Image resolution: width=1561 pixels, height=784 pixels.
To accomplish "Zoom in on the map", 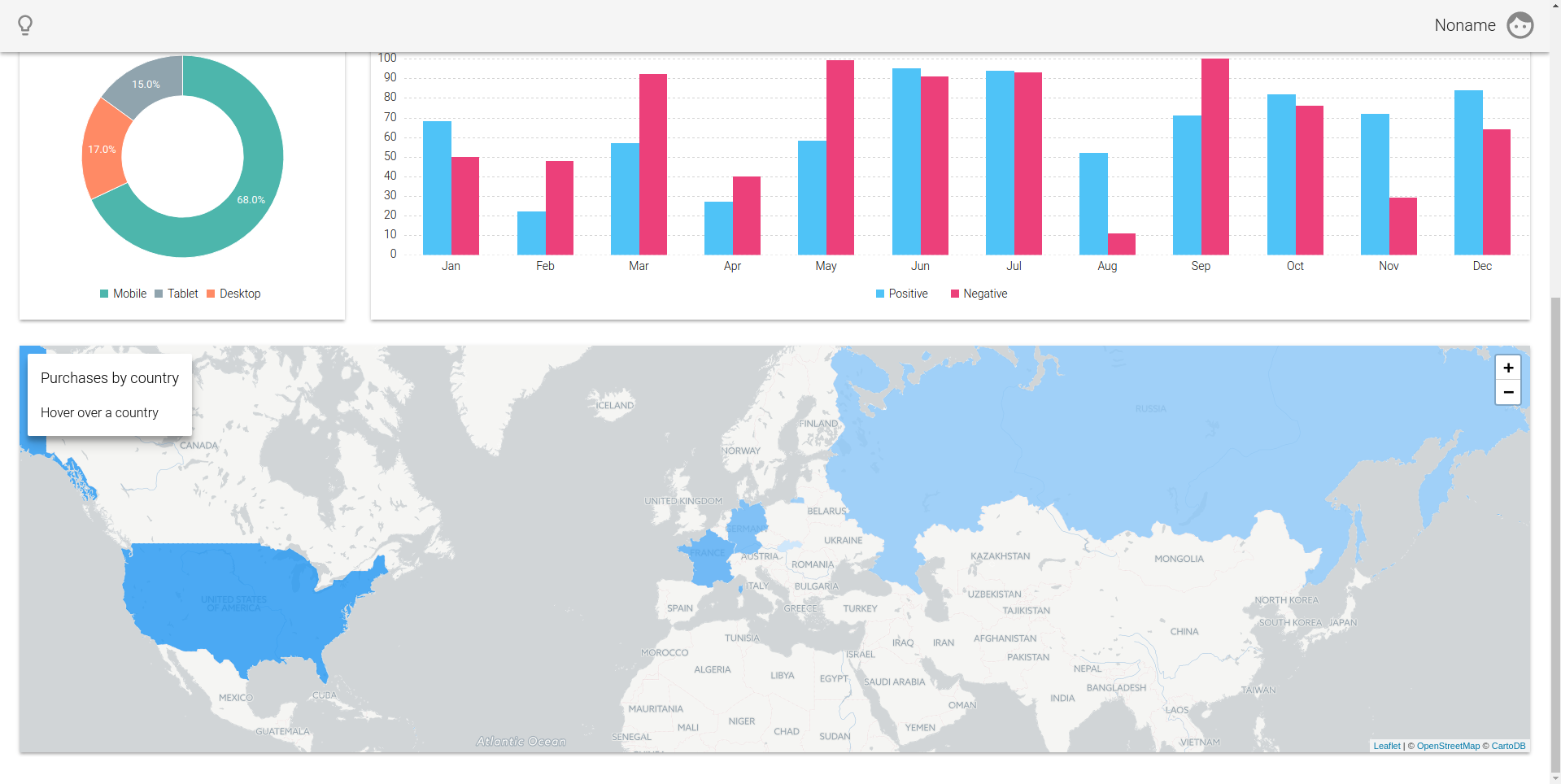I will click(x=1508, y=368).
